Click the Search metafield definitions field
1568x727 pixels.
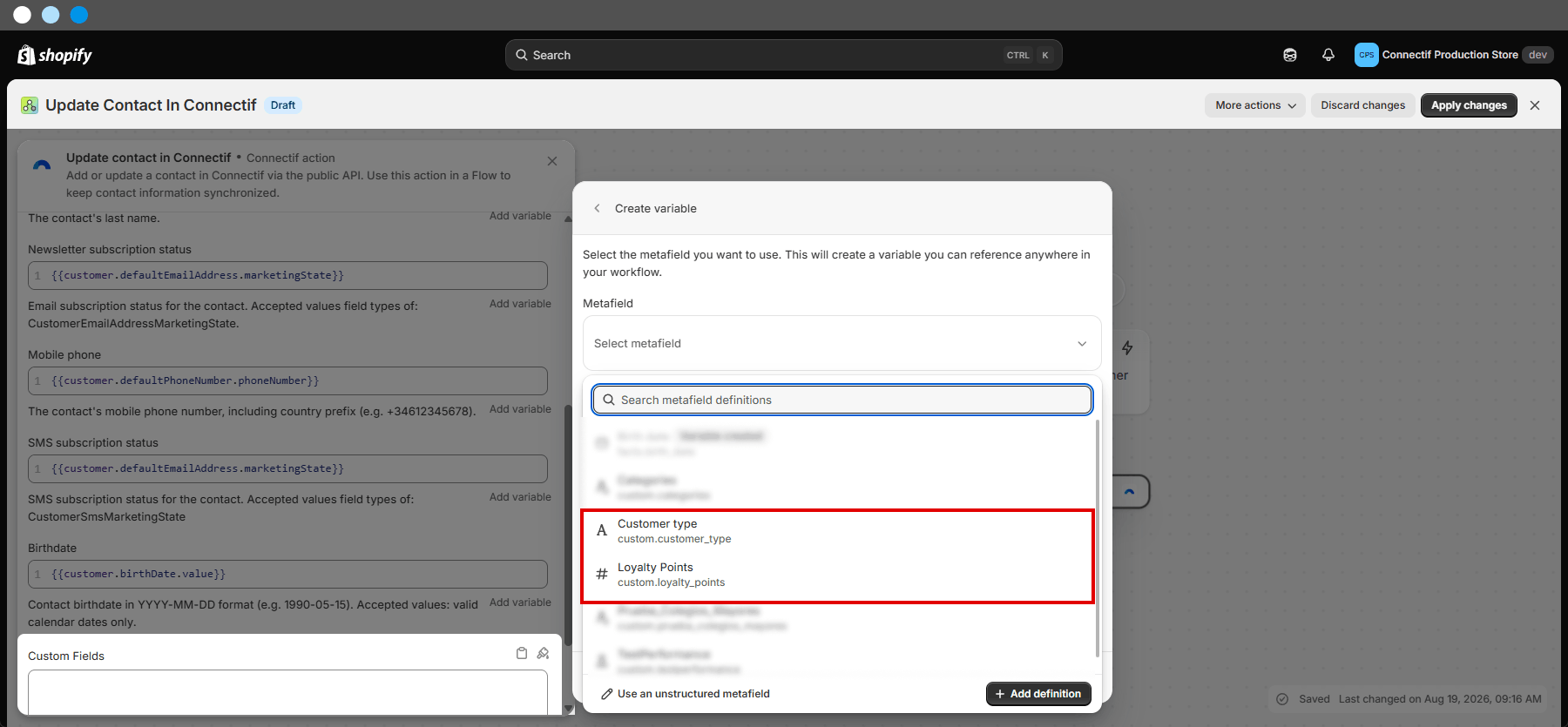(841, 400)
